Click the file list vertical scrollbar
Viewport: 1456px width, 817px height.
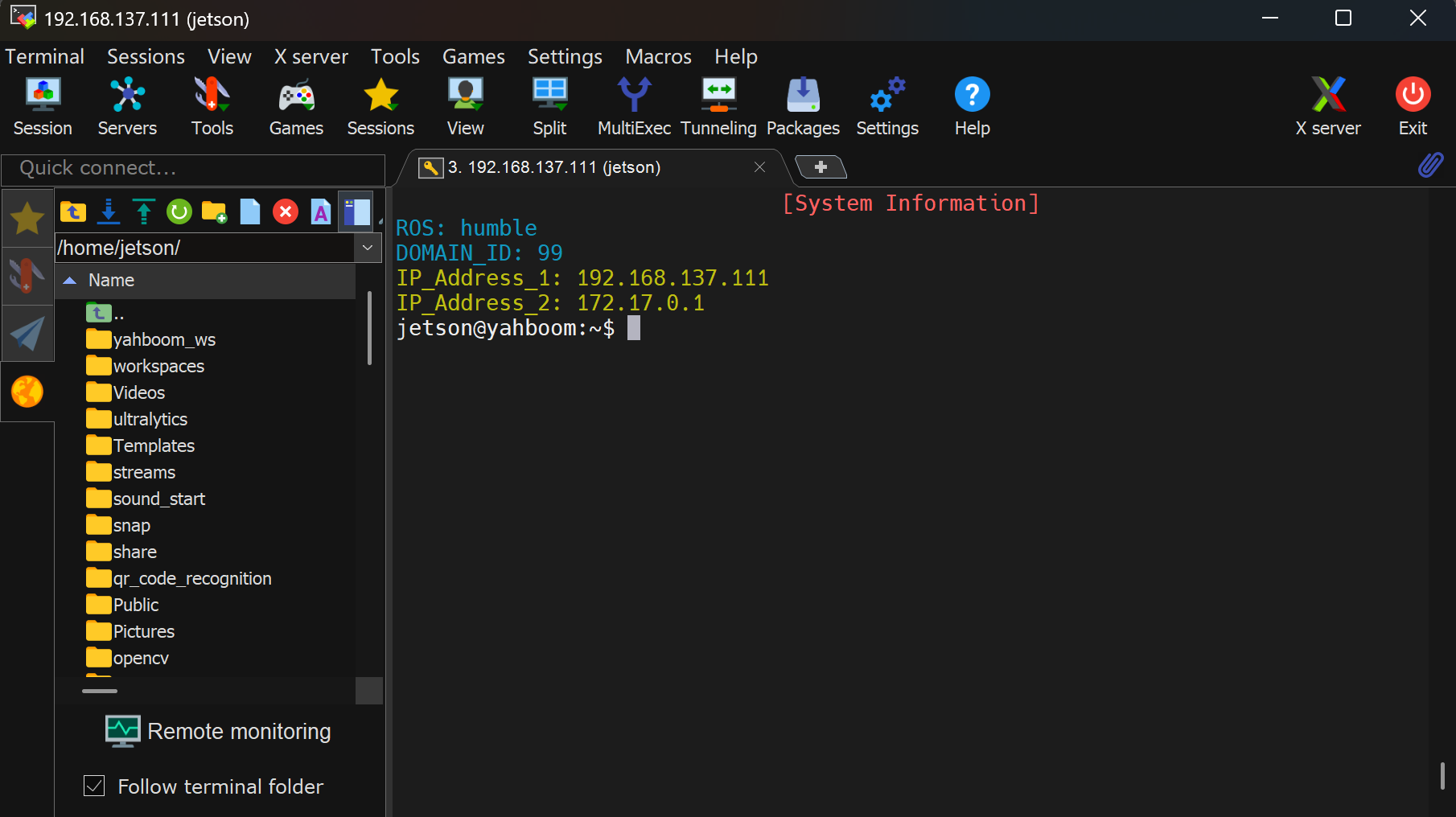(x=369, y=328)
